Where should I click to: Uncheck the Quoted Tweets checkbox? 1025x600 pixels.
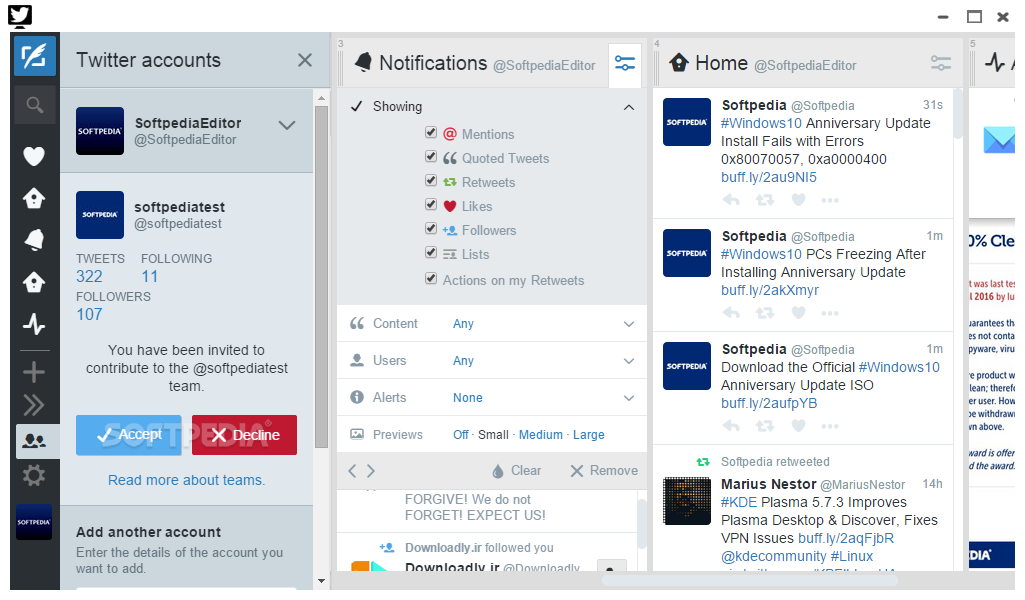[x=431, y=156]
